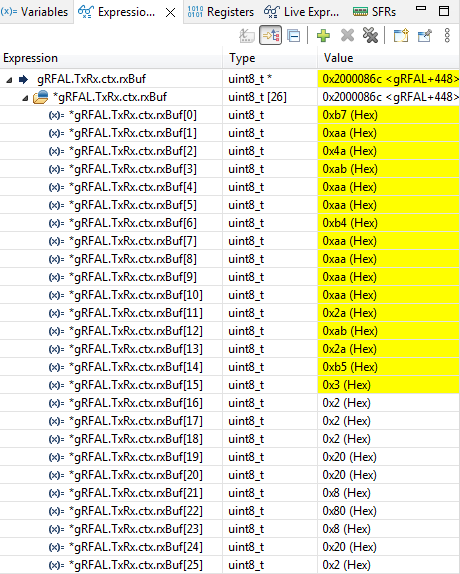460x574 pixels.
Task: Close the Expressions tab
Action: (170, 13)
